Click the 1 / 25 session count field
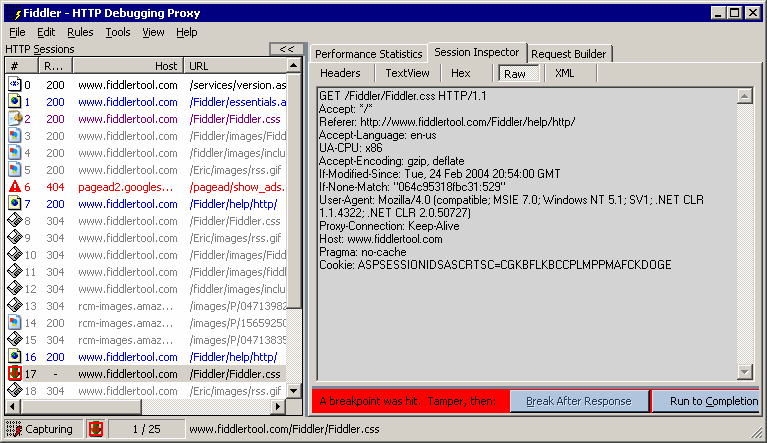This screenshot has width=767, height=443. 146,429
